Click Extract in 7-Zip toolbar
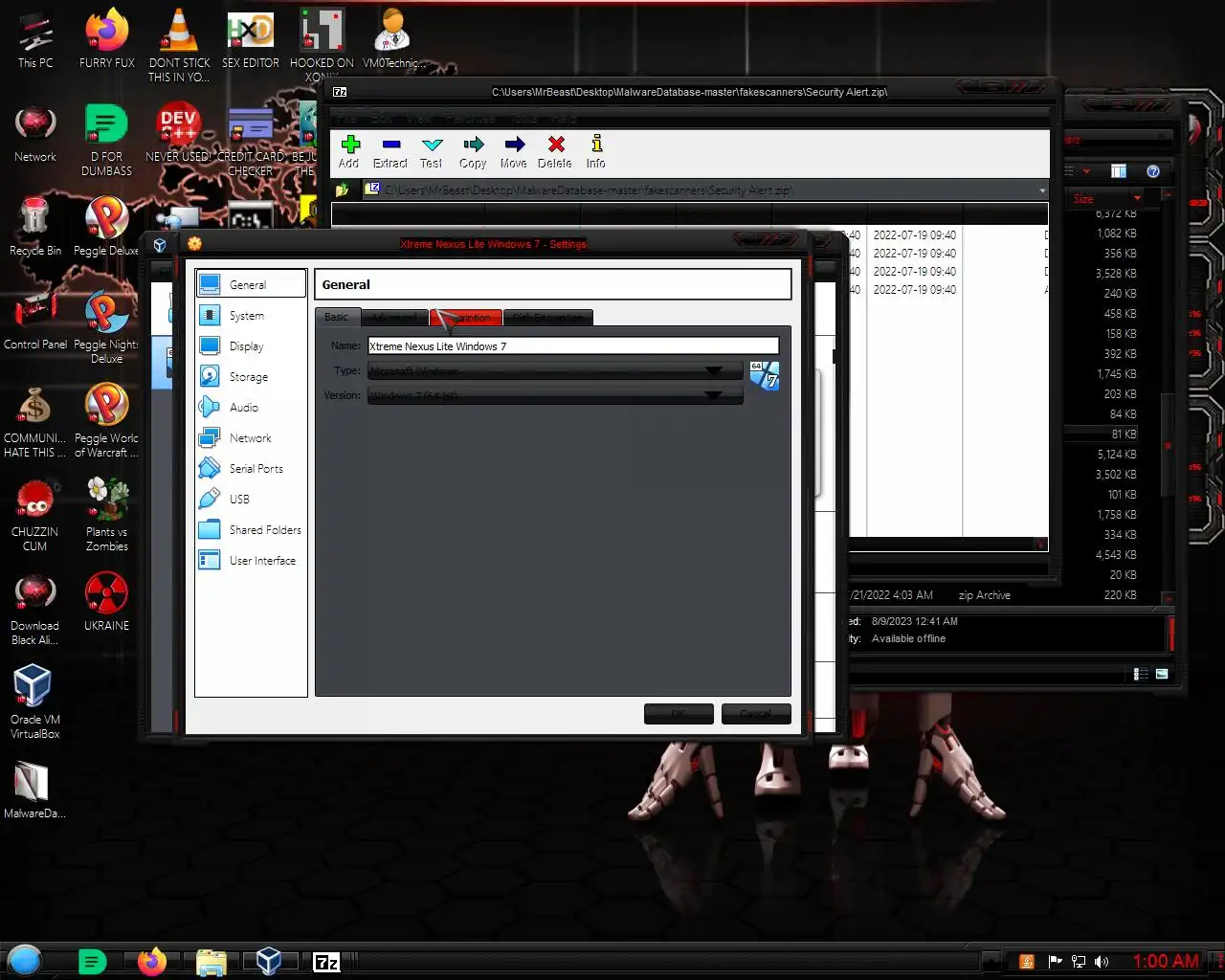The height and width of the screenshot is (980, 1225). coord(390,151)
